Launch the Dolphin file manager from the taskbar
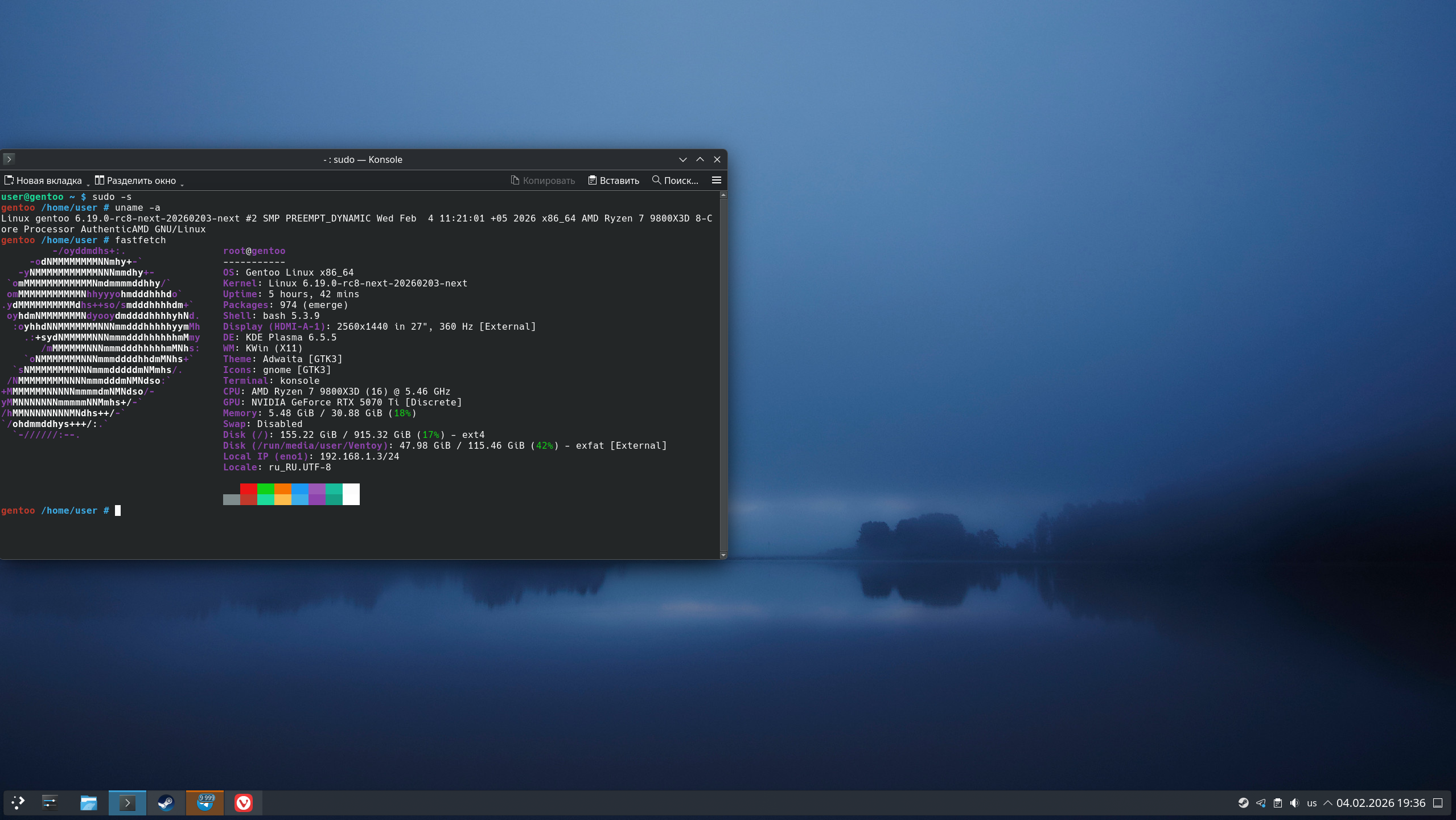This screenshot has height=820, width=1456. (x=88, y=803)
